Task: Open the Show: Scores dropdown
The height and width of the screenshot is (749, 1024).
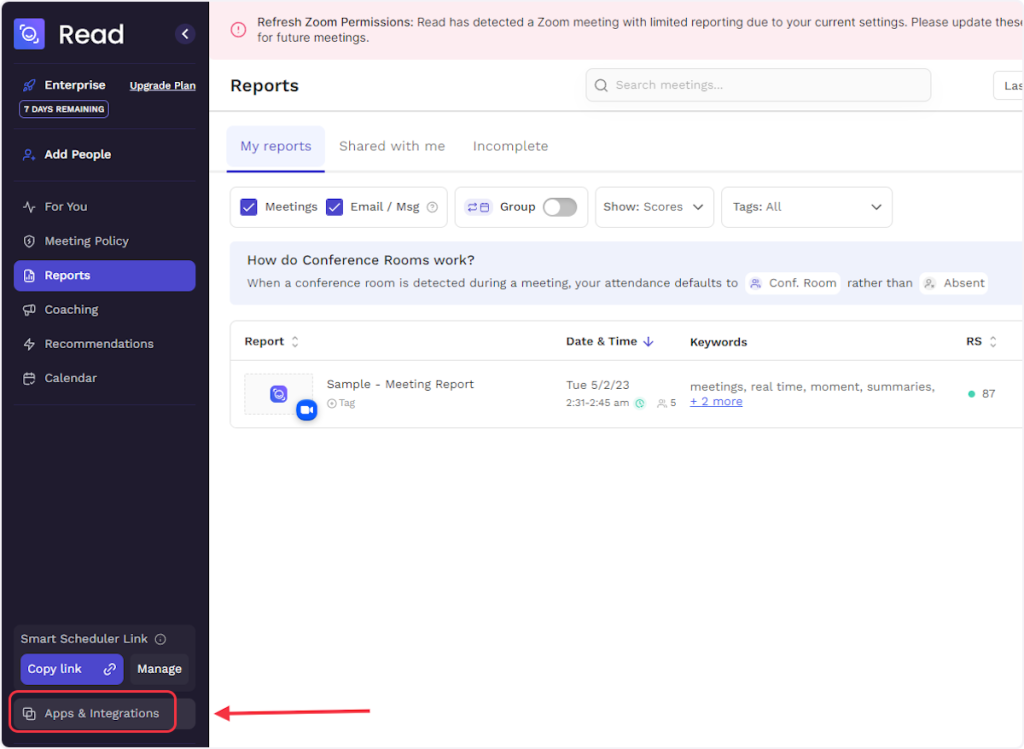Action: (654, 207)
